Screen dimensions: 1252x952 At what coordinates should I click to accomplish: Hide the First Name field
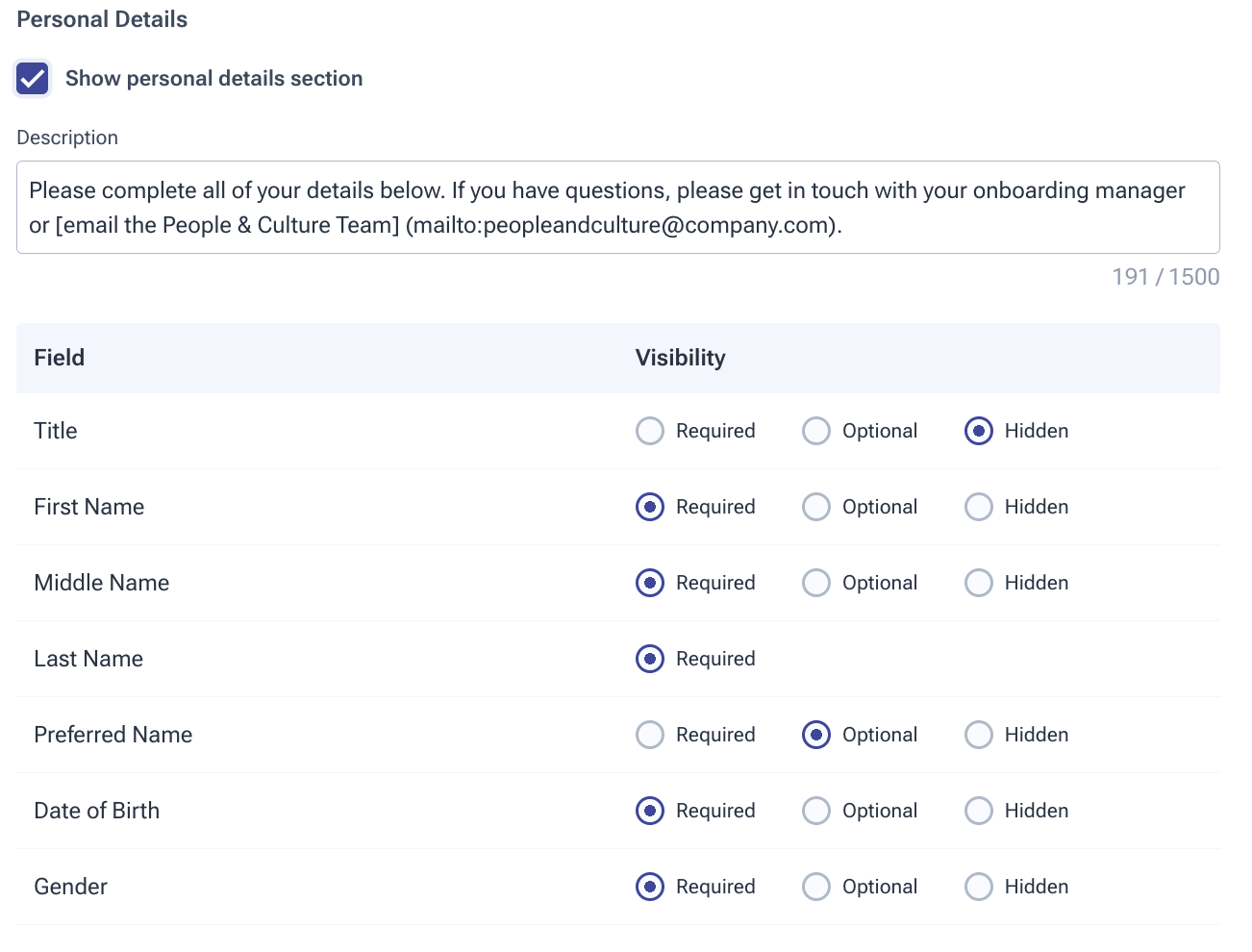[979, 507]
